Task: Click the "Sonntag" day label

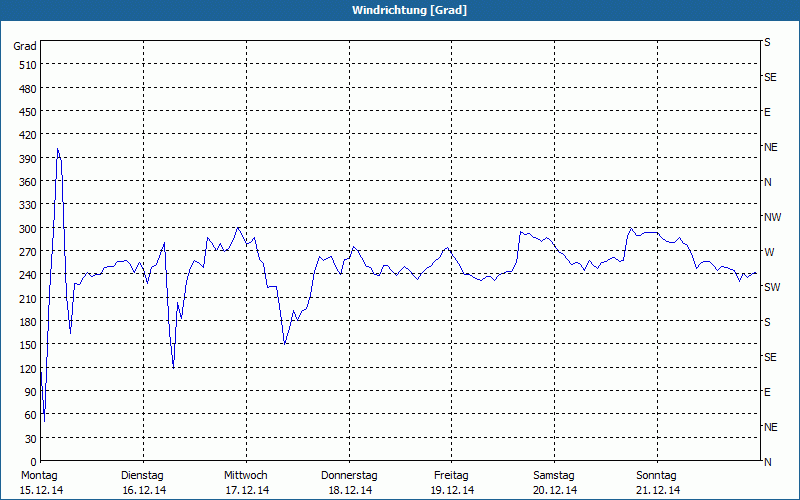Action: click(x=656, y=476)
